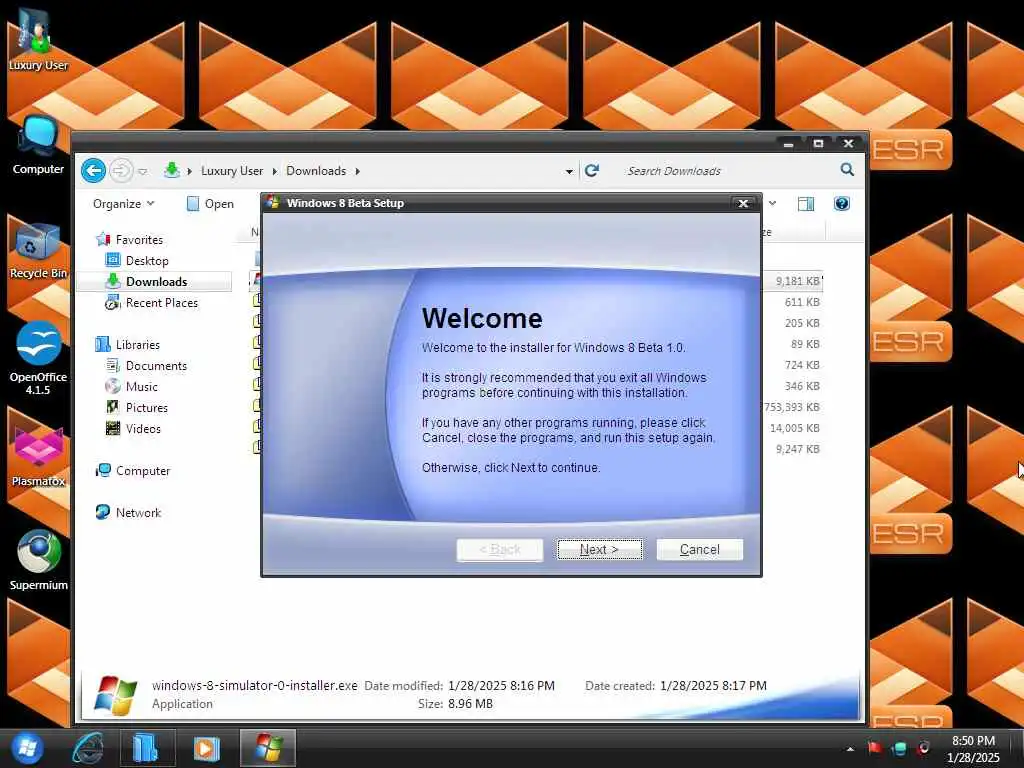This screenshot has width=1024, height=768.
Task: Cancel the Windows 8 Beta Setup installer
Action: [699, 549]
